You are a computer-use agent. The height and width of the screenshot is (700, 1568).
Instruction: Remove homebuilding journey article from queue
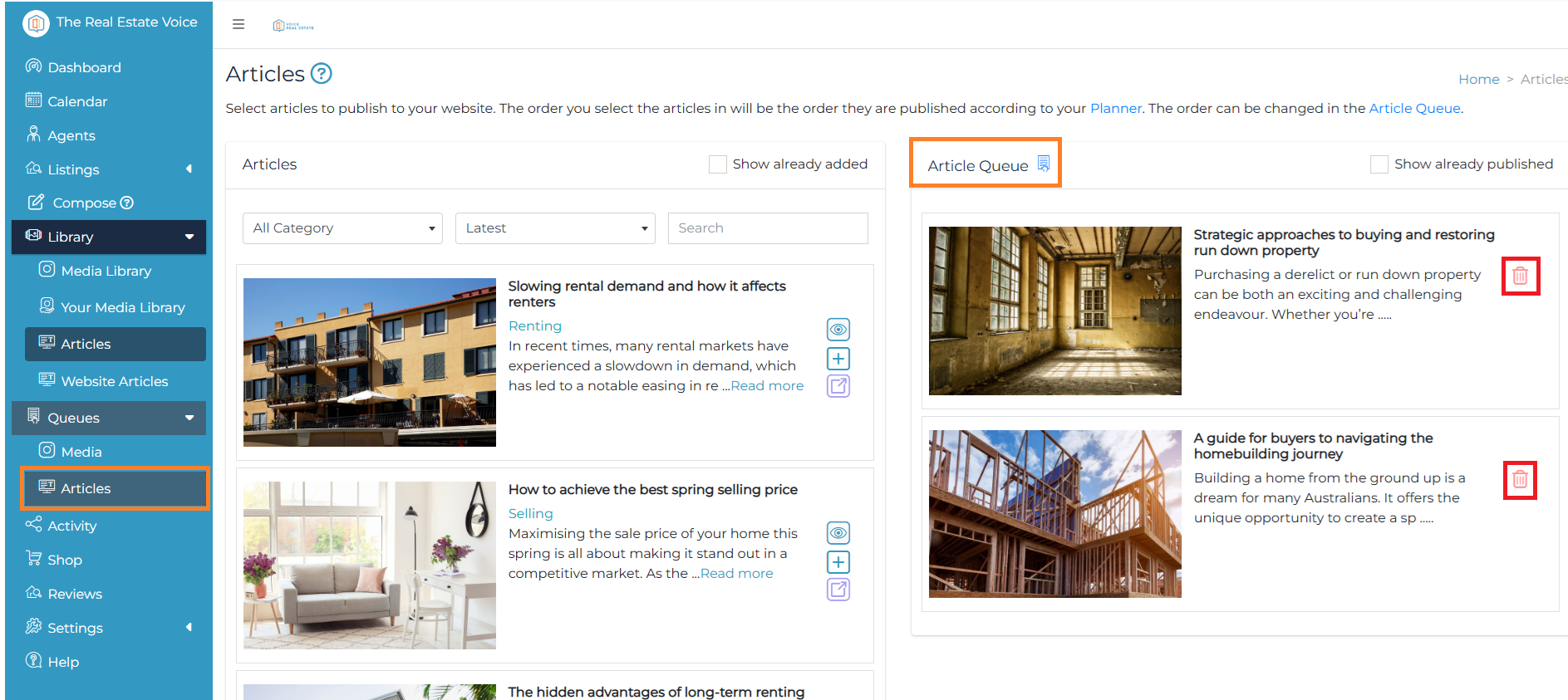click(1520, 479)
